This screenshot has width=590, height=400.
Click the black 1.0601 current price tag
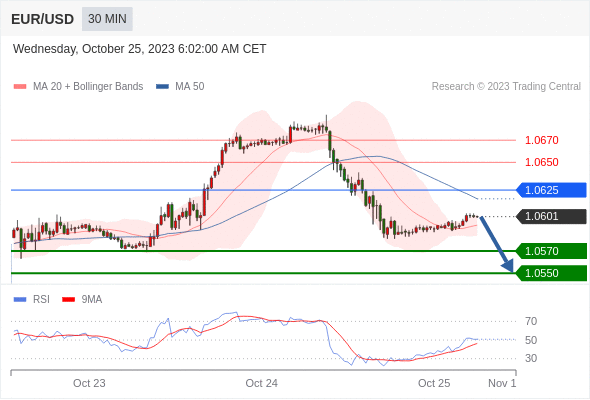(551, 216)
